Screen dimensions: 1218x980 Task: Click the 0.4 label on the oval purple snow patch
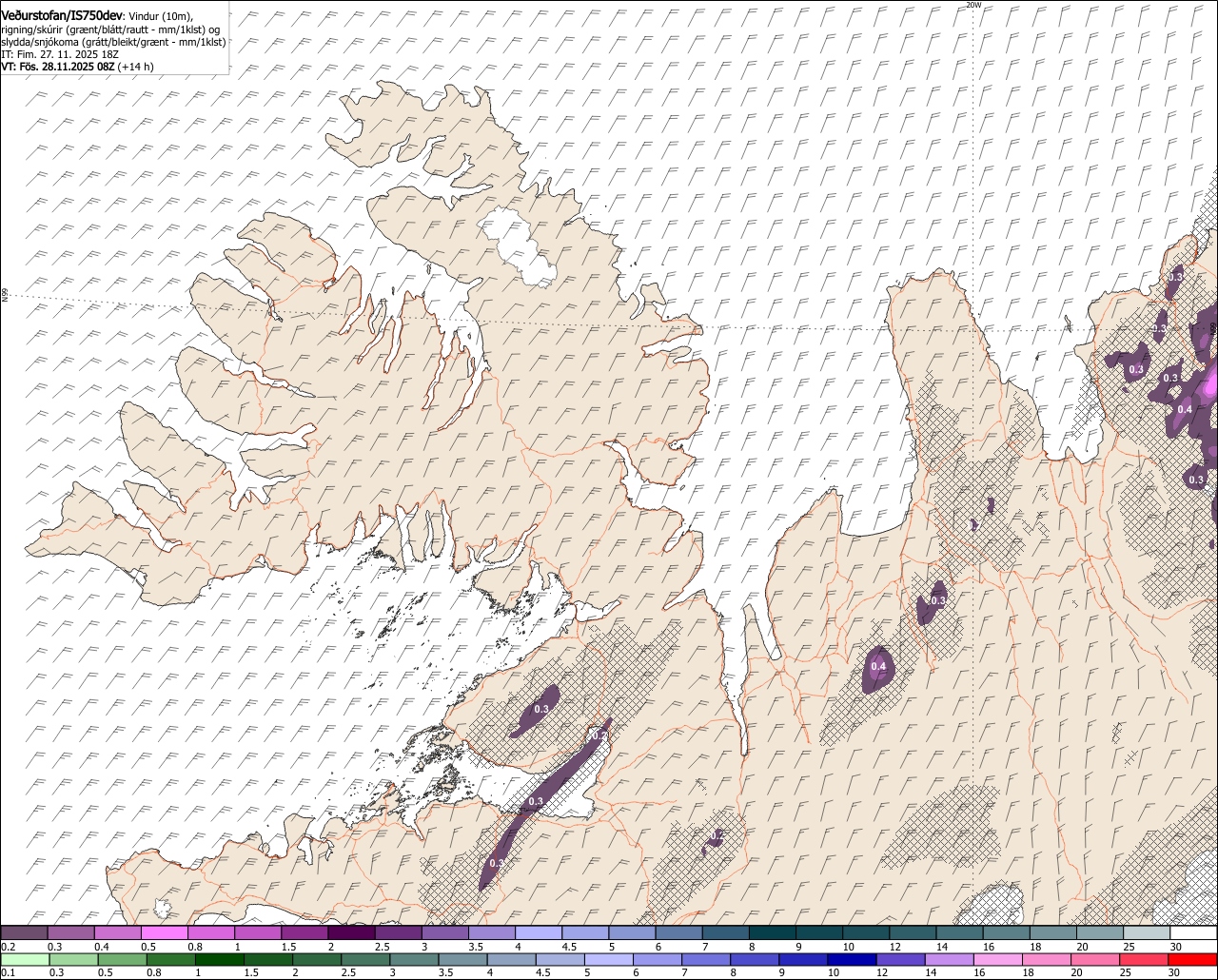pos(878,667)
